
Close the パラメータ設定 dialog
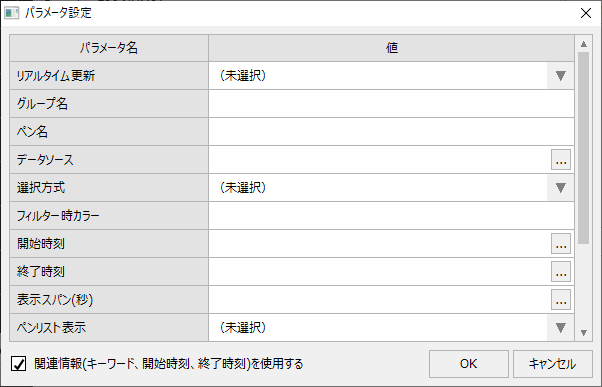pyautogui.click(x=586, y=13)
